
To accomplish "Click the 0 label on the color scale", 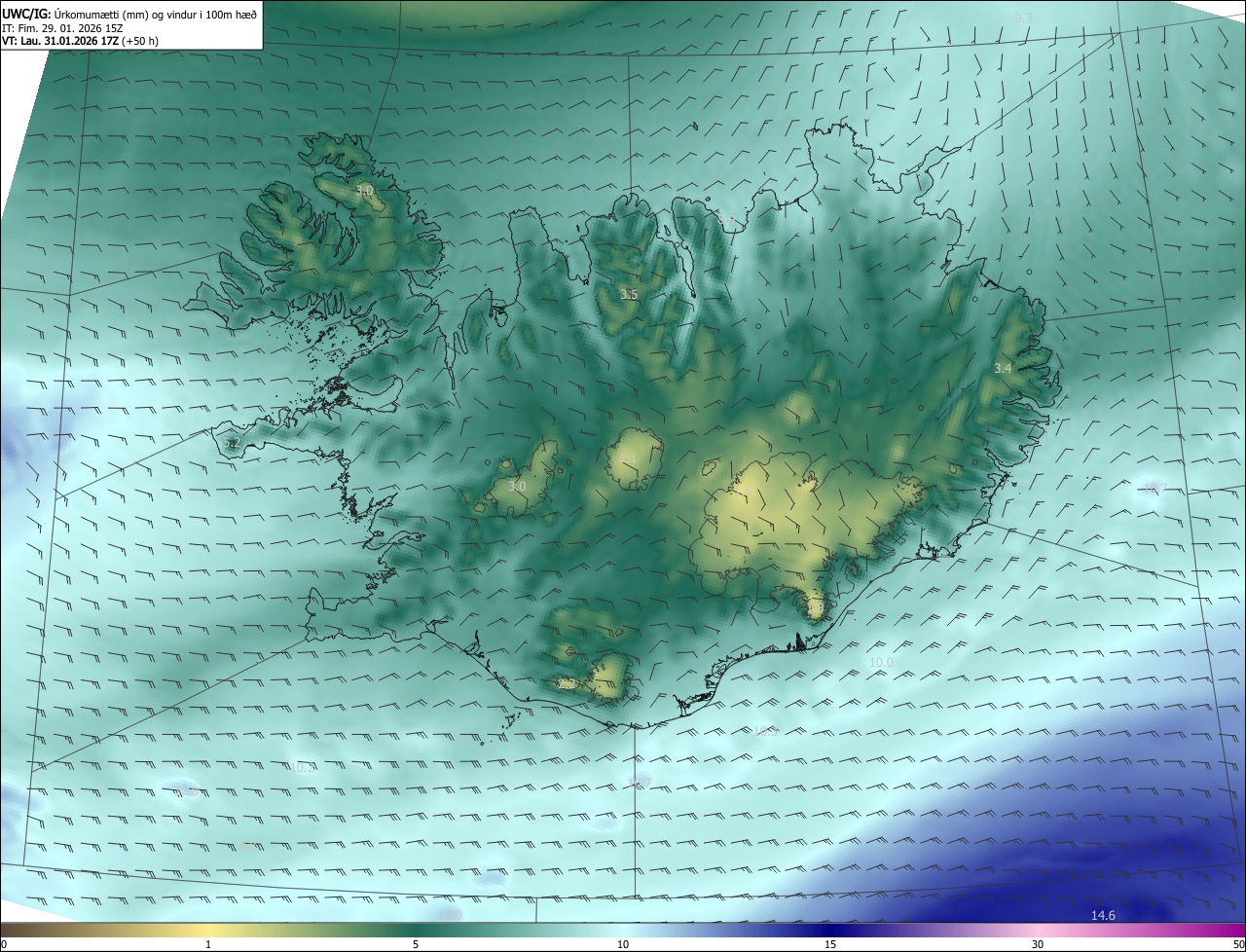I will pos(4,945).
